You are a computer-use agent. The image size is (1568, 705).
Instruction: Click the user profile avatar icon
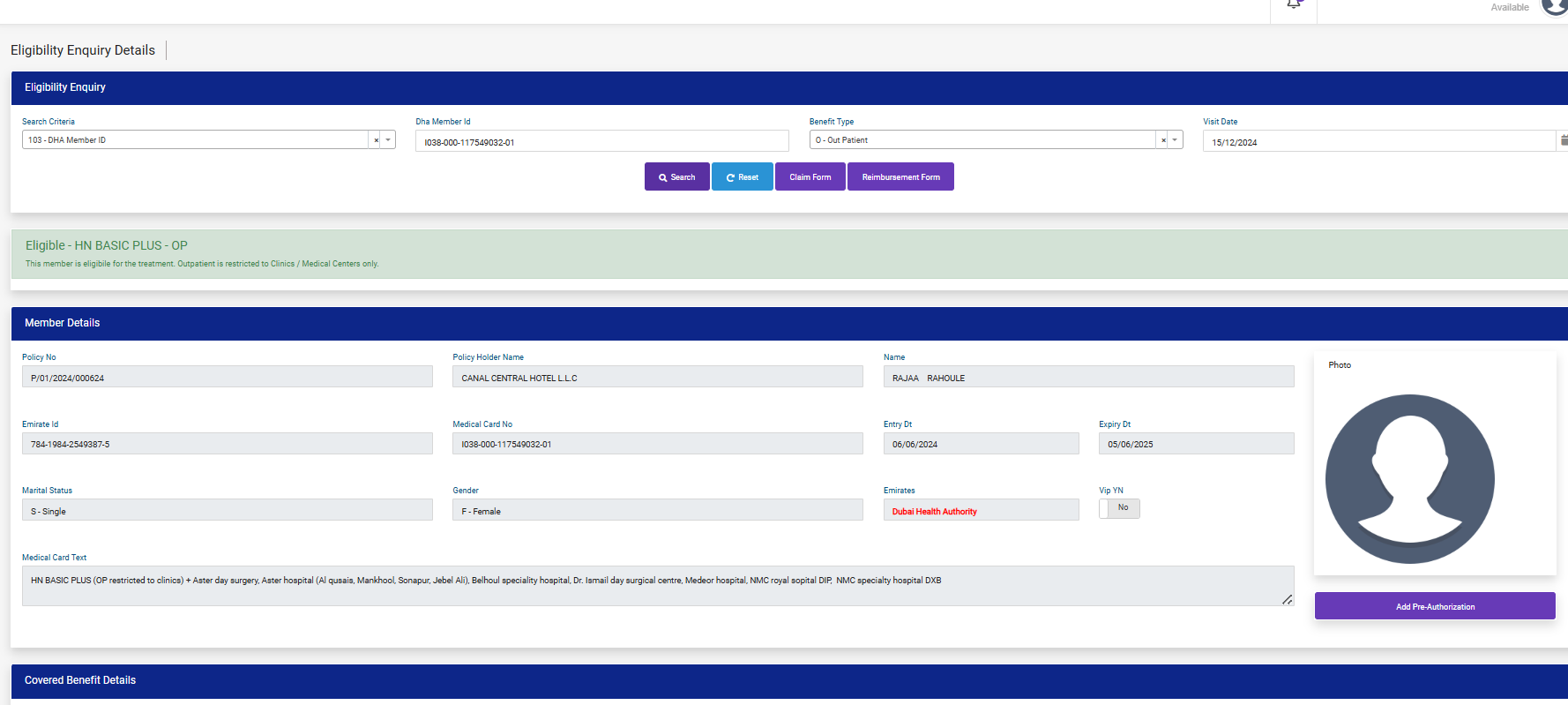tap(1556, 5)
